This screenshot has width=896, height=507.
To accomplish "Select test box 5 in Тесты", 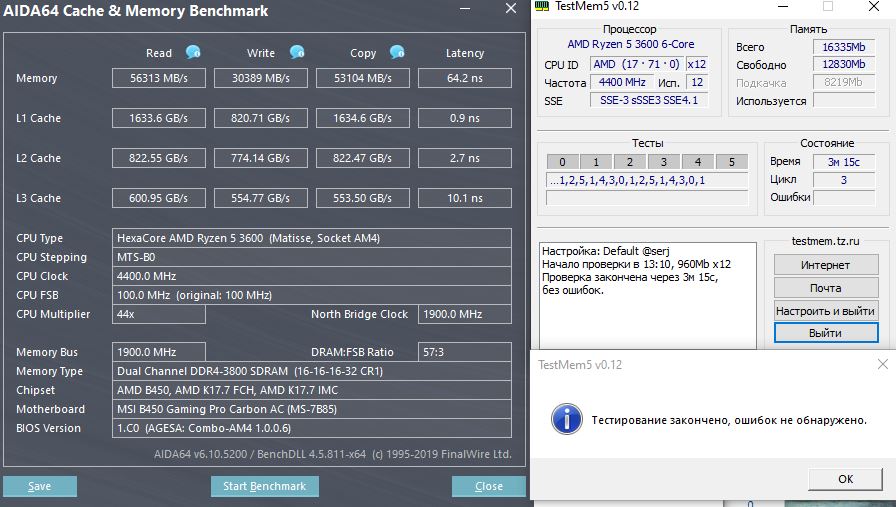I will pos(731,162).
